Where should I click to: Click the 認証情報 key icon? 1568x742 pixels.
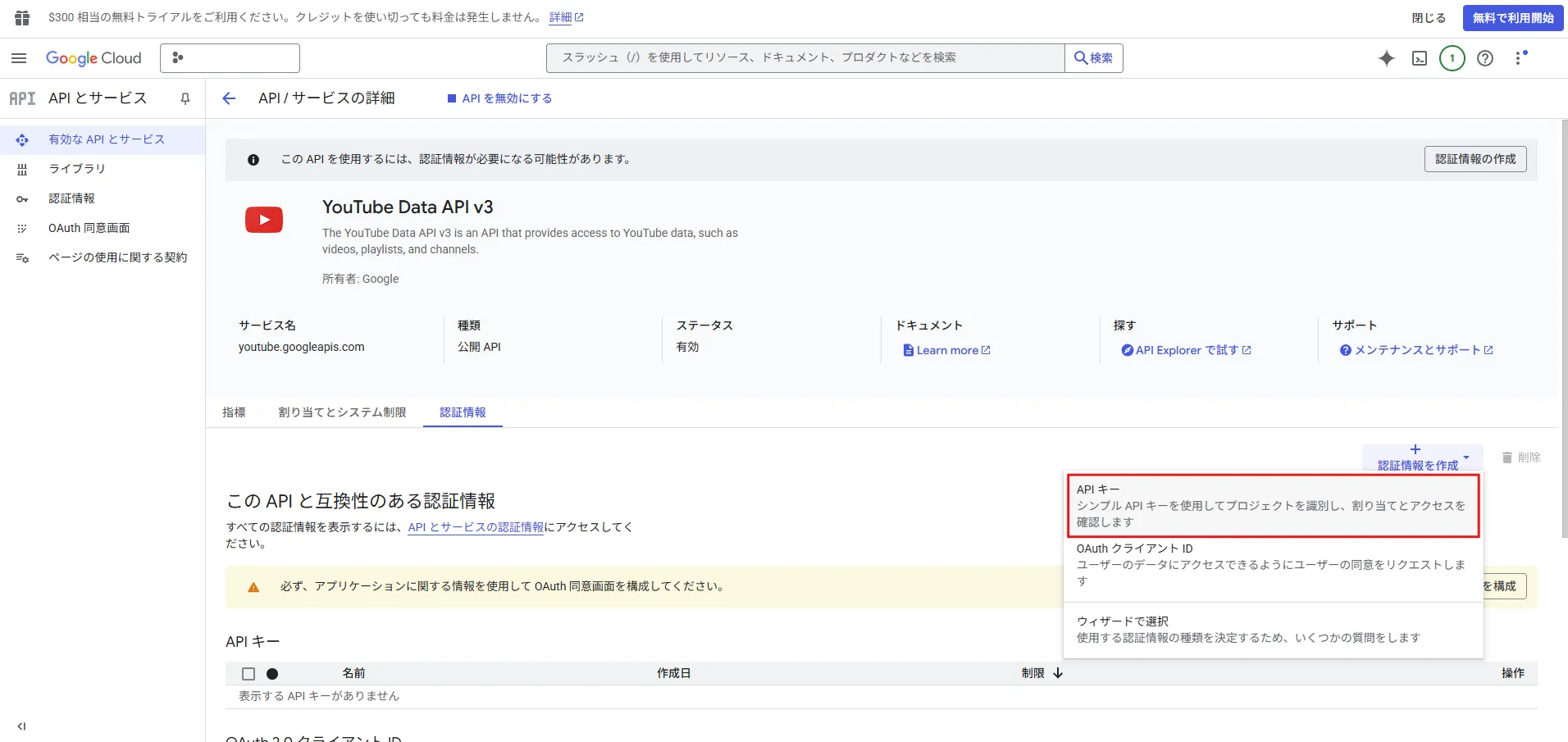click(x=22, y=198)
